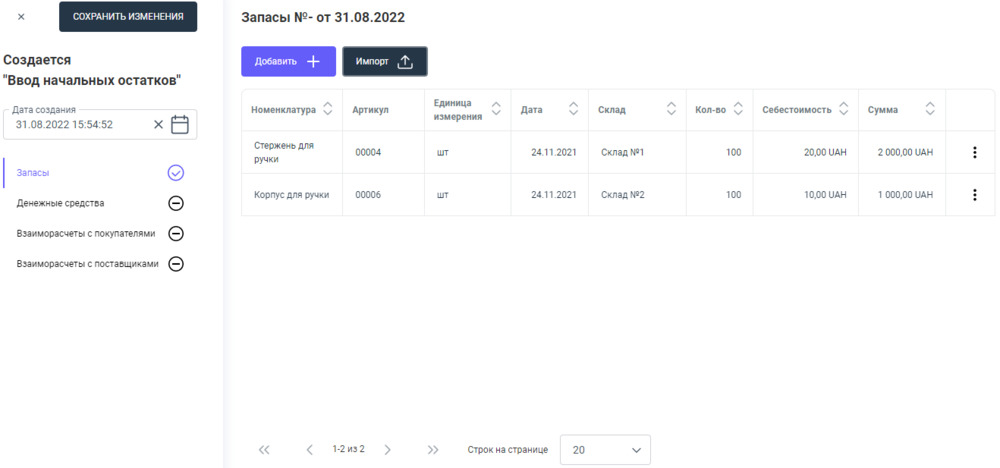Clear the creation date field value

[x=158, y=125]
